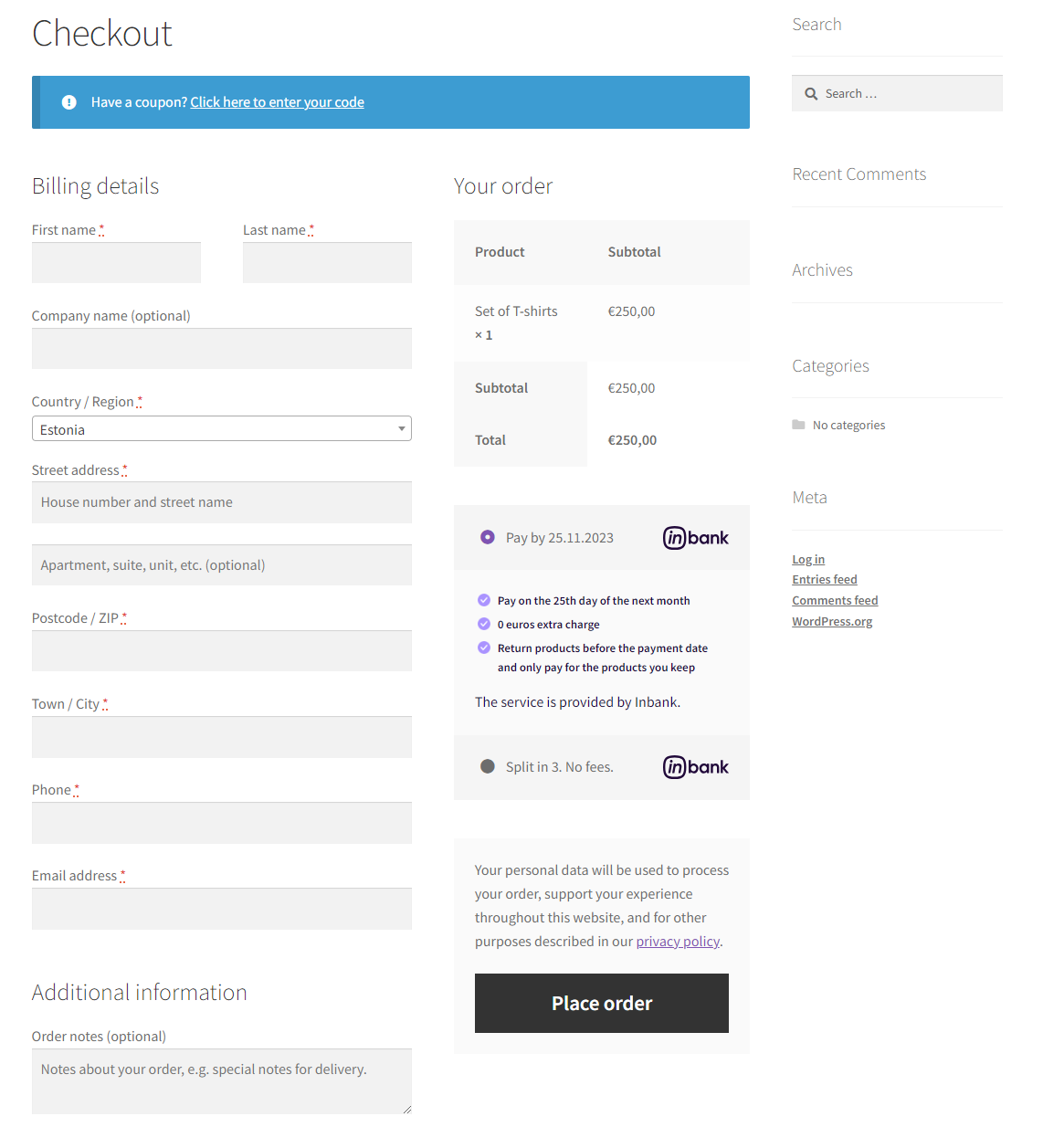Click the Log in link

[x=808, y=560]
